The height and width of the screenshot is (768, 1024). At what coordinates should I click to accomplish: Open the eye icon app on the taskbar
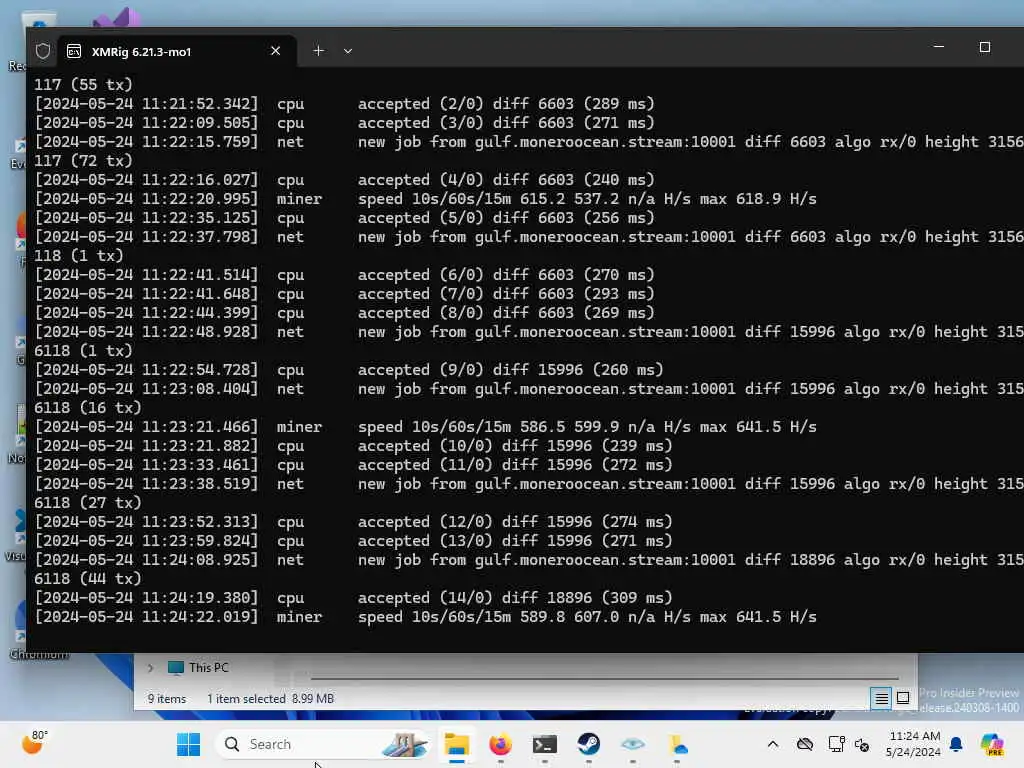coord(632,744)
